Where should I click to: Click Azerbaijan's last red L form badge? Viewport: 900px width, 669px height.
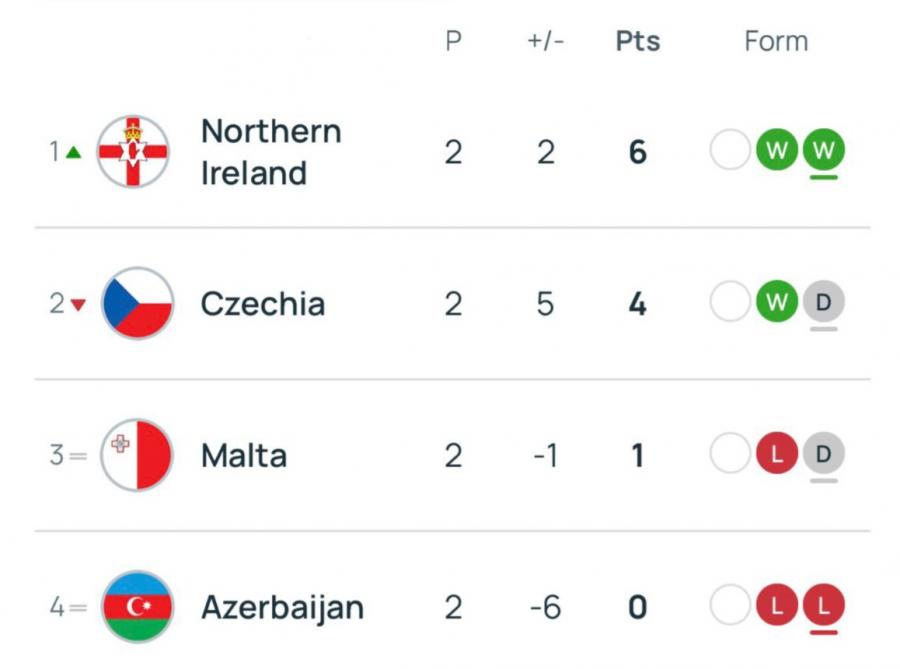(824, 607)
